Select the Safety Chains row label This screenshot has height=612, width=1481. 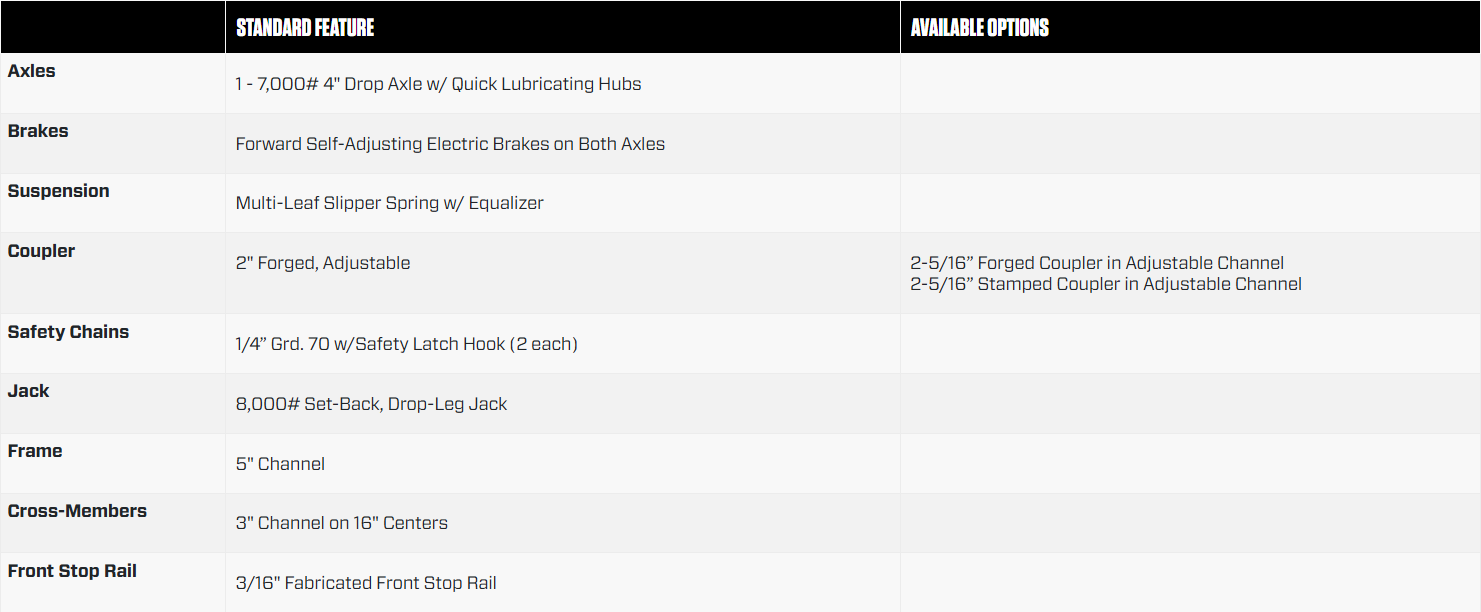tap(68, 332)
